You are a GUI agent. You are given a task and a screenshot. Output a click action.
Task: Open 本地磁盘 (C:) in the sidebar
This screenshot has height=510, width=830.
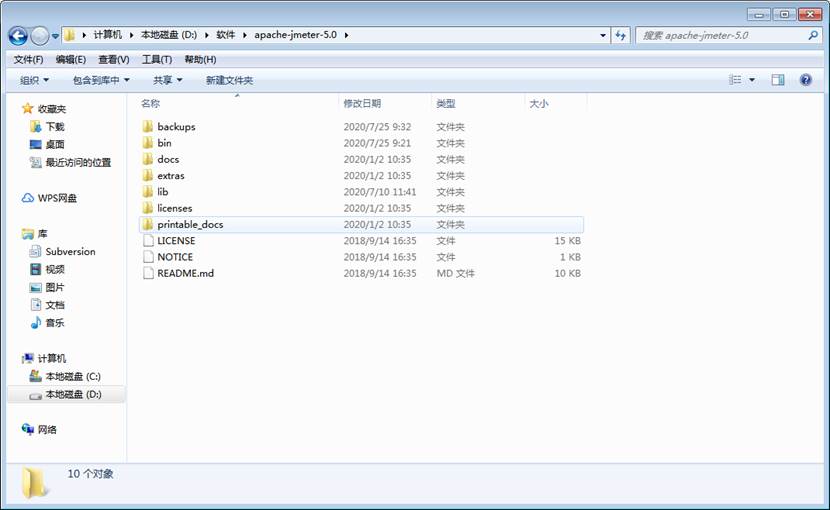click(73, 377)
